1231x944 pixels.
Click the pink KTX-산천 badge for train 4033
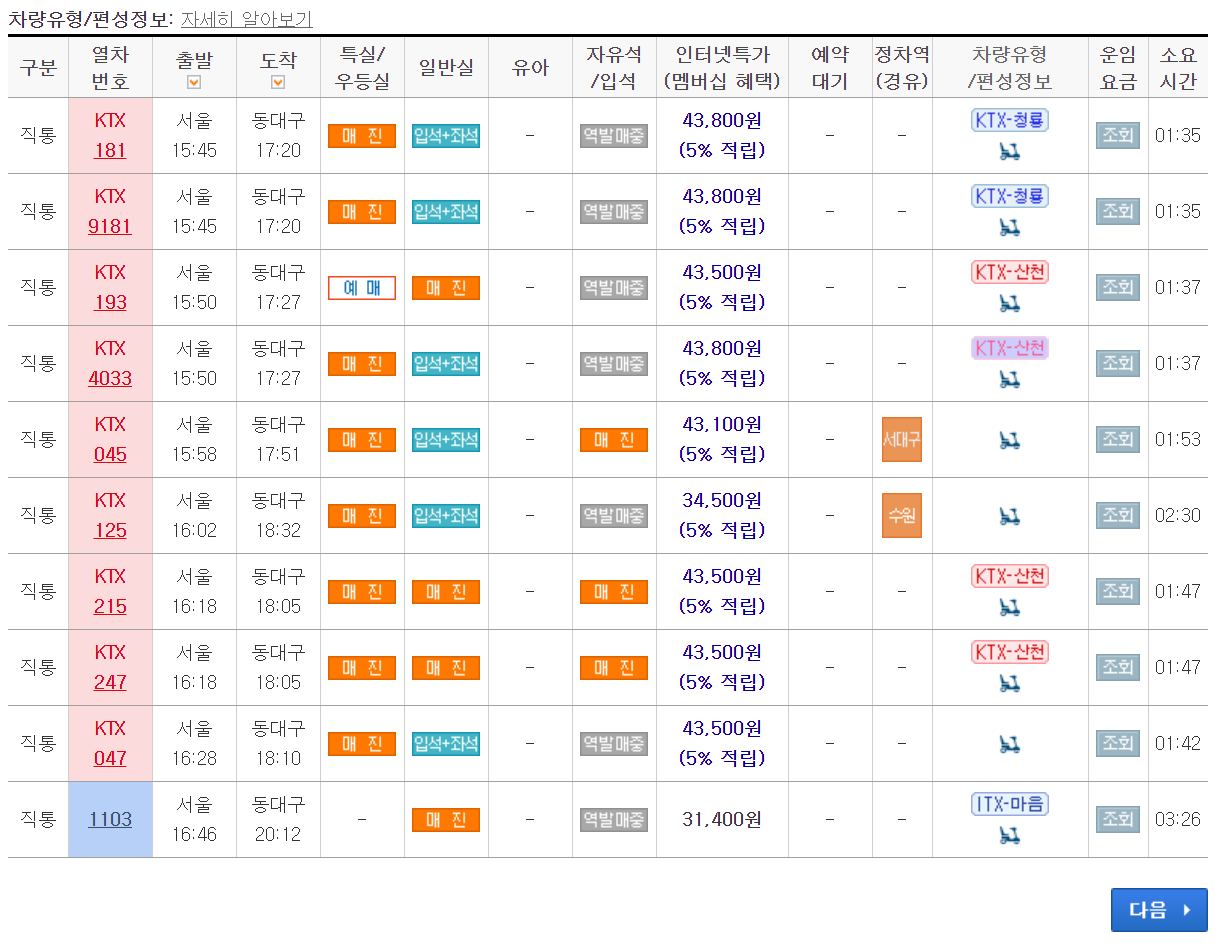pyautogui.click(x=1011, y=348)
